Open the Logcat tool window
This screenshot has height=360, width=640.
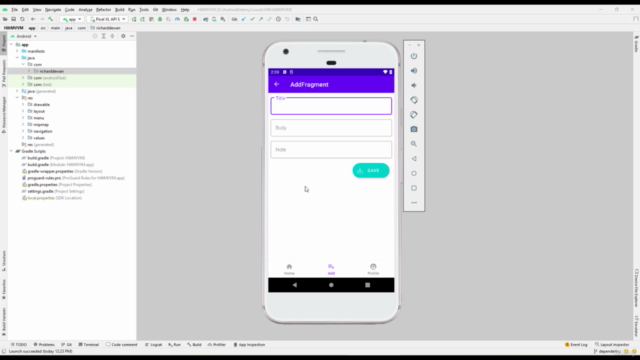point(153,344)
